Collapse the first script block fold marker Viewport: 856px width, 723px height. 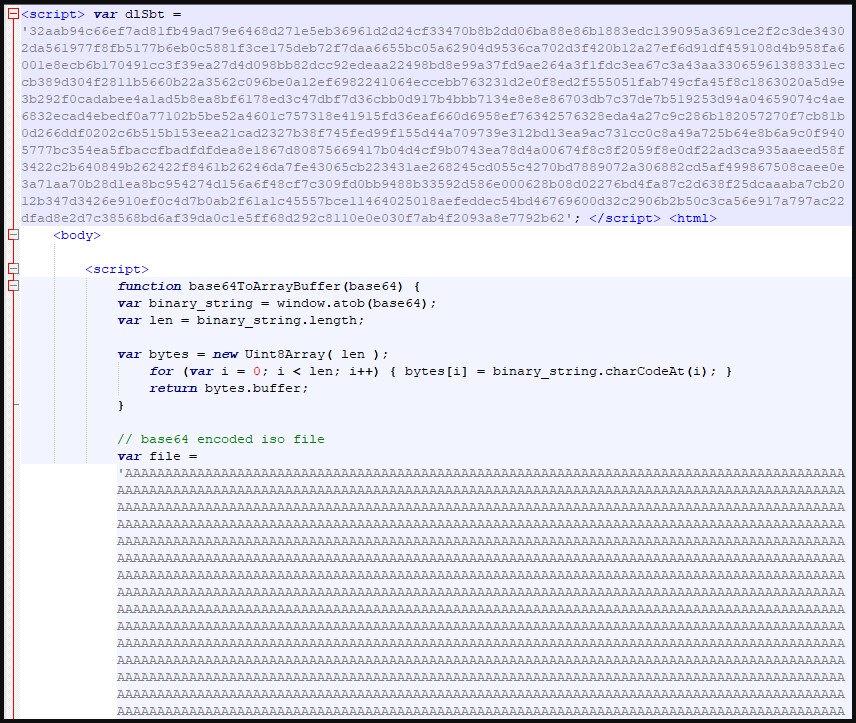(14, 15)
